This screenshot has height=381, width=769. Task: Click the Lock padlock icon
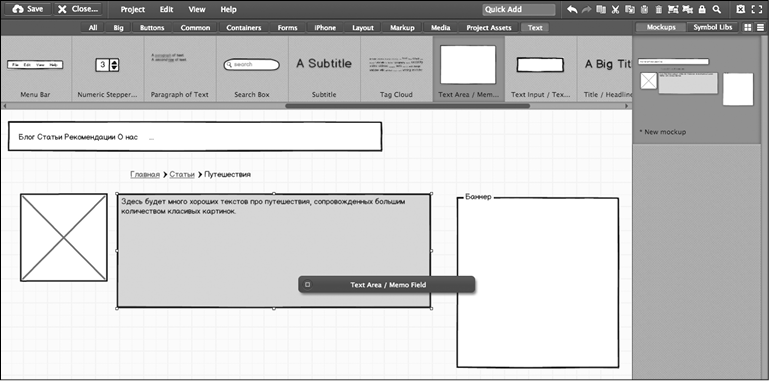point(702,9)
